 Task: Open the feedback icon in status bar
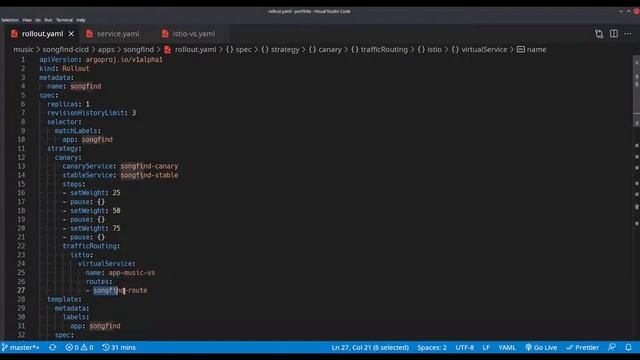pyautogui.click(x=611, y=347)
